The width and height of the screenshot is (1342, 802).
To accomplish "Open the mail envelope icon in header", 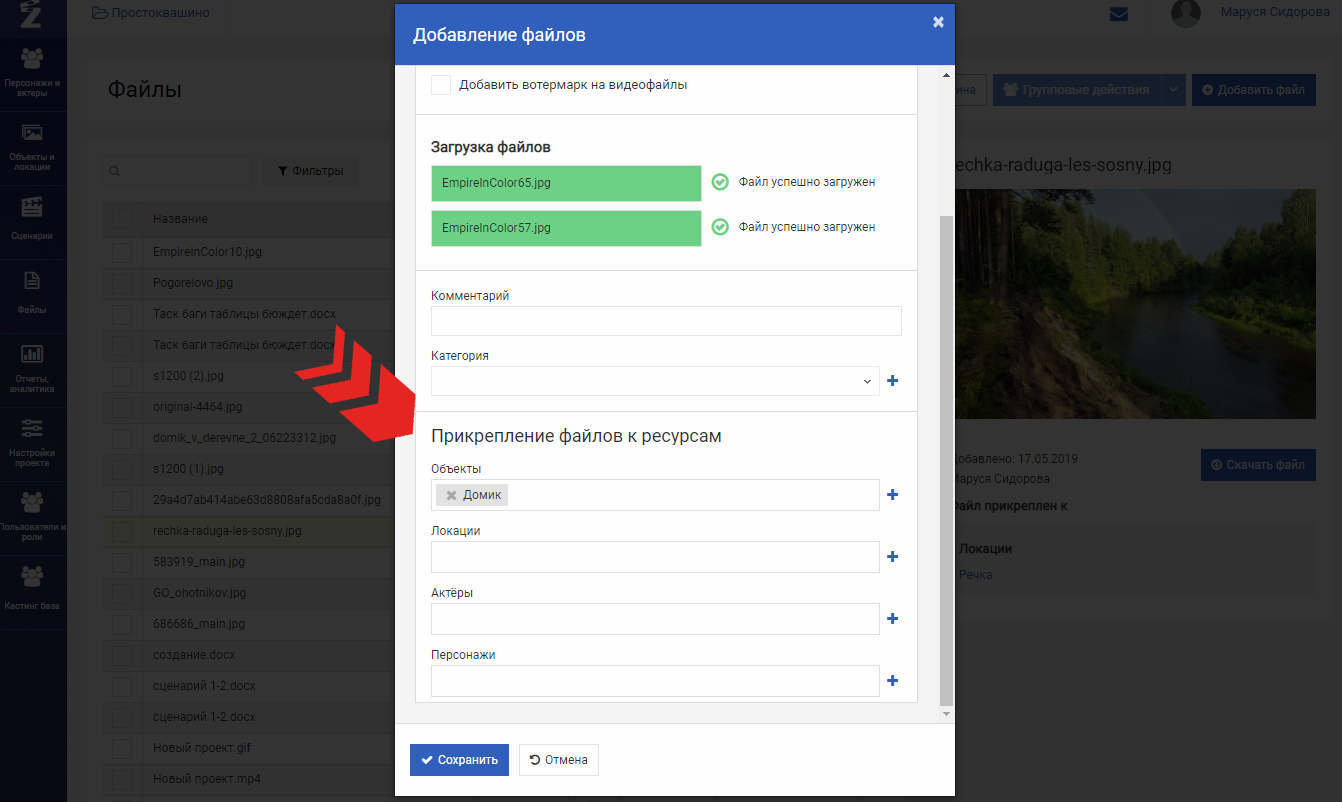I will point(1119,14).
